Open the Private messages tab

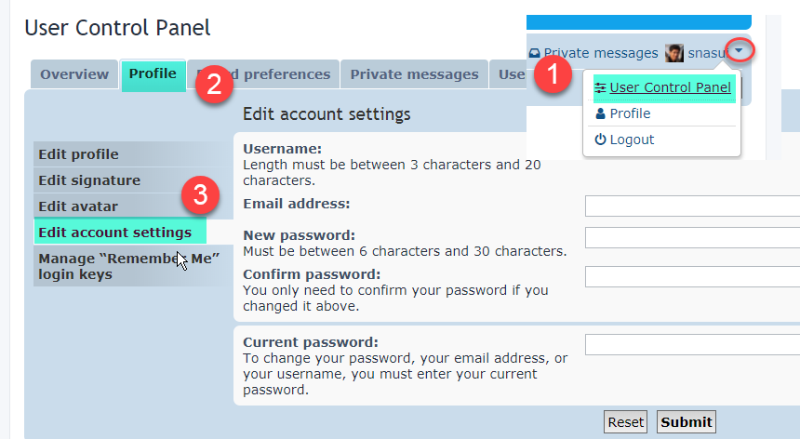[414, 75]
